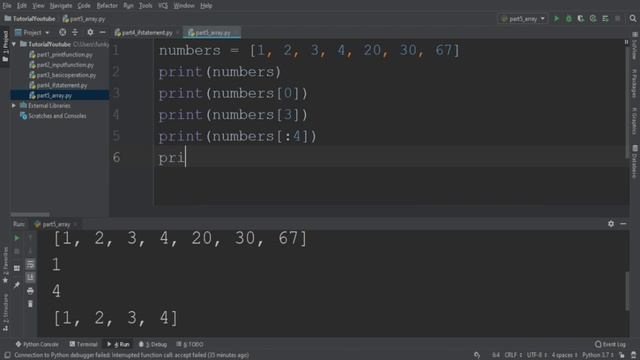Click the status bar tool window toggle square
The width and height of the screenshot is (640, 360).
point(7,355)
